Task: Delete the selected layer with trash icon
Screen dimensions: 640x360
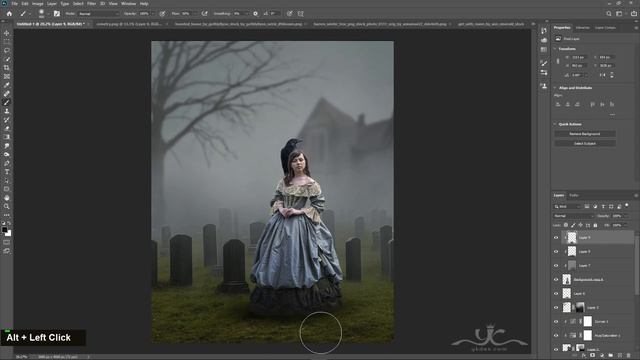Action: pos(629,356)
